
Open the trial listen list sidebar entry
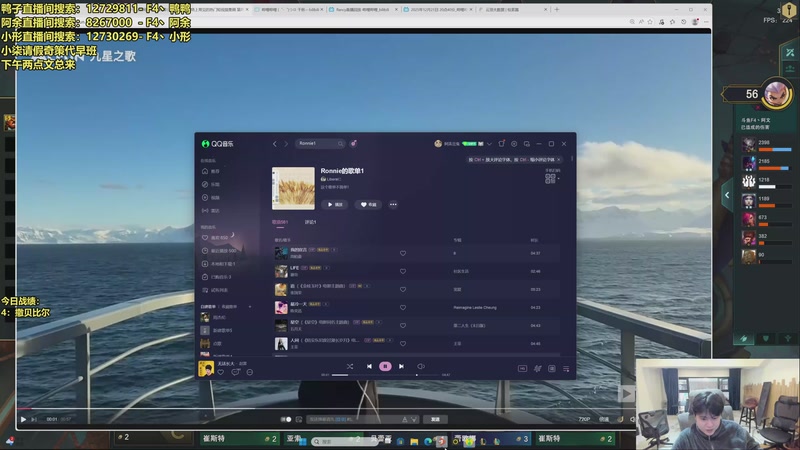(x=215, y=290)
